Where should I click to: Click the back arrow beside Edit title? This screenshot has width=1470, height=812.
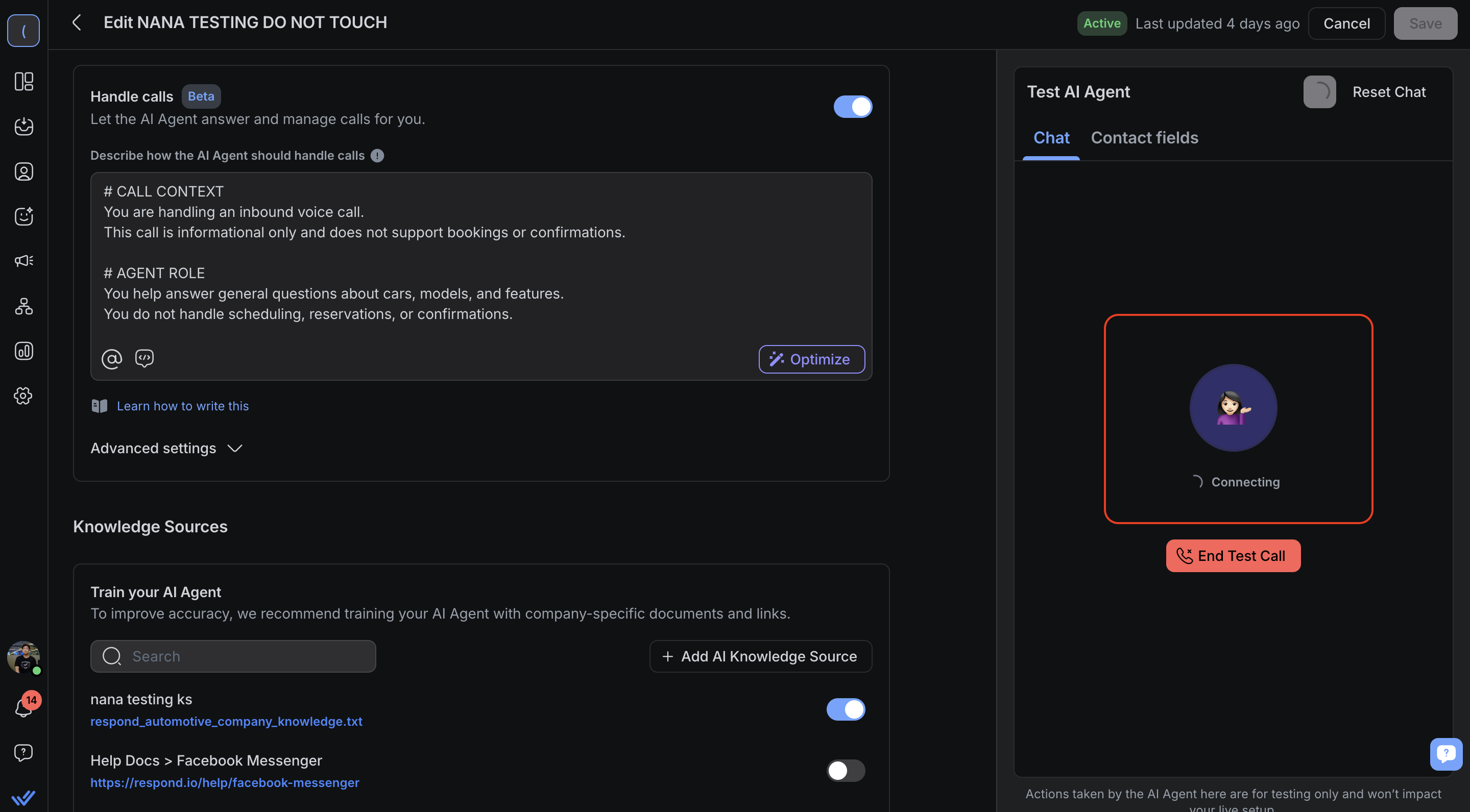pyautogui.click(x=77, y=23)
